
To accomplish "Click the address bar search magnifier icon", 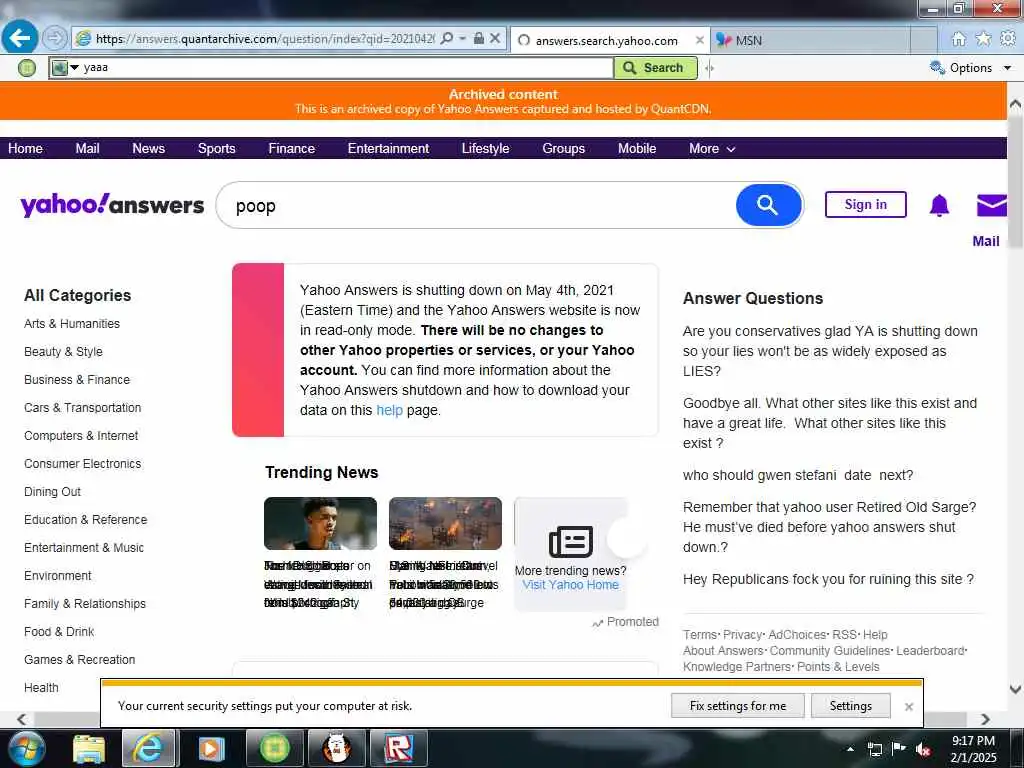I will (x=447, y=39).
